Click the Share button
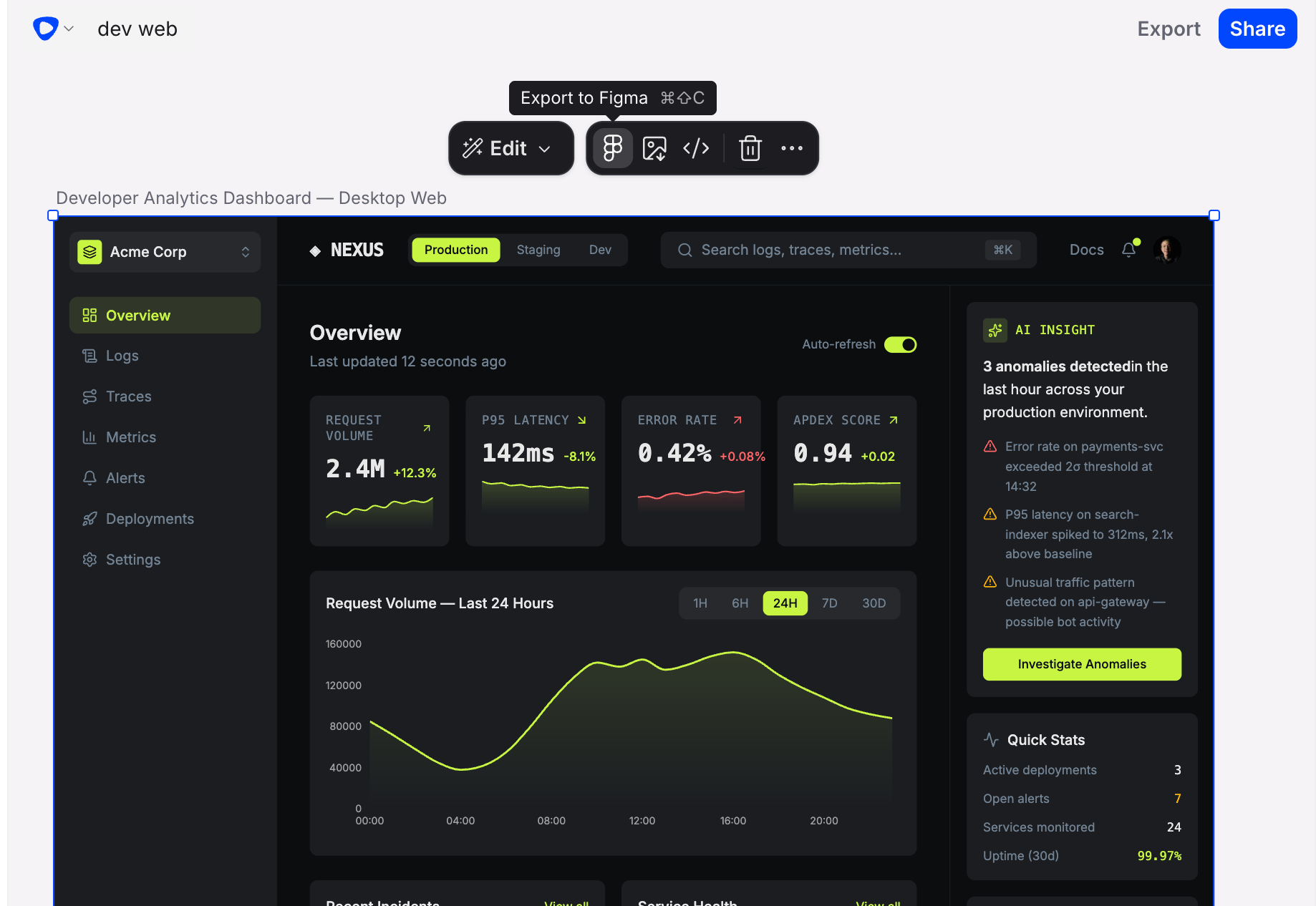 coord(1257,29)
